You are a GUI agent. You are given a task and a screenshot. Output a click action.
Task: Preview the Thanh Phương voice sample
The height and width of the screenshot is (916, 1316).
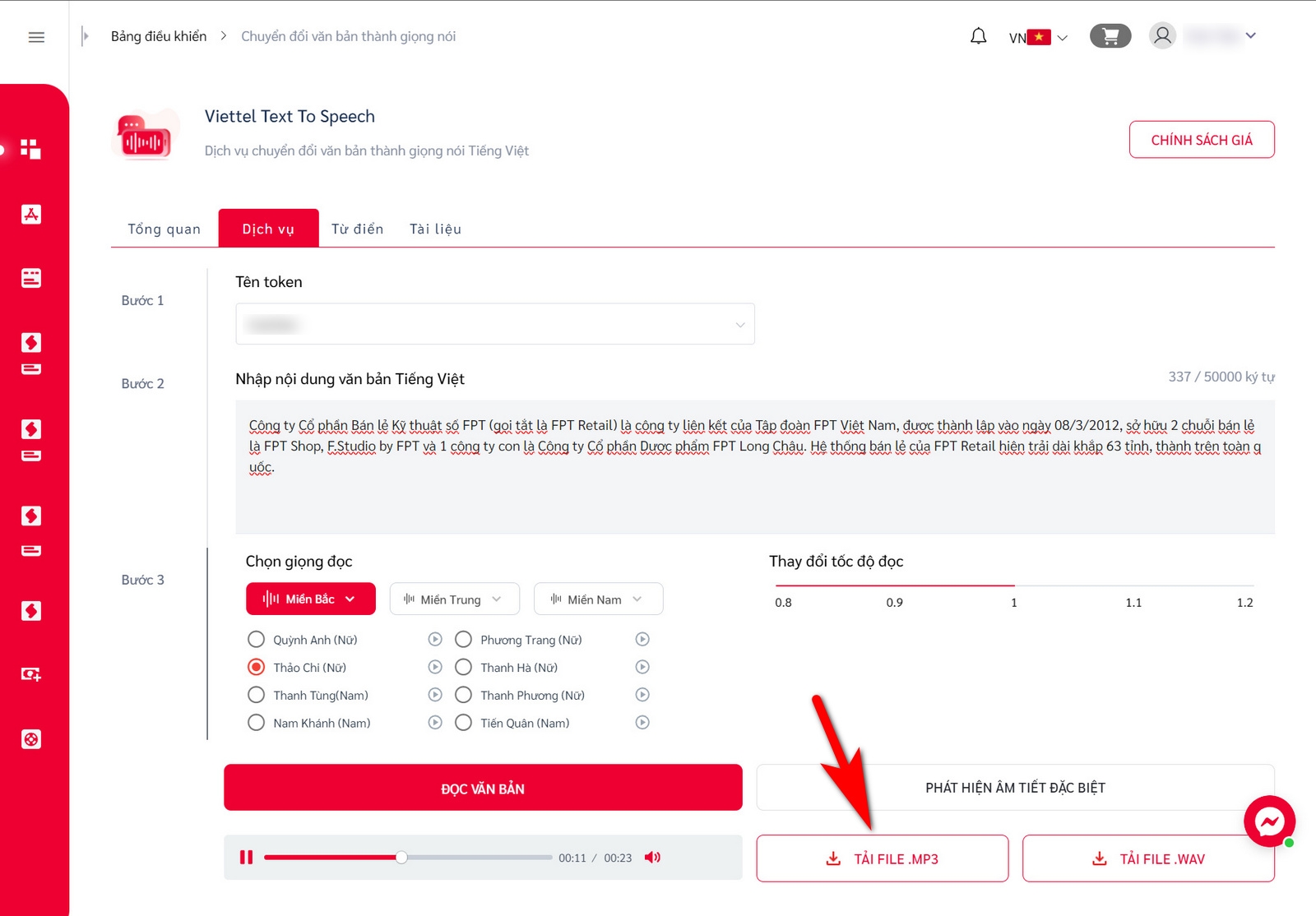click(x=642, y=695)
